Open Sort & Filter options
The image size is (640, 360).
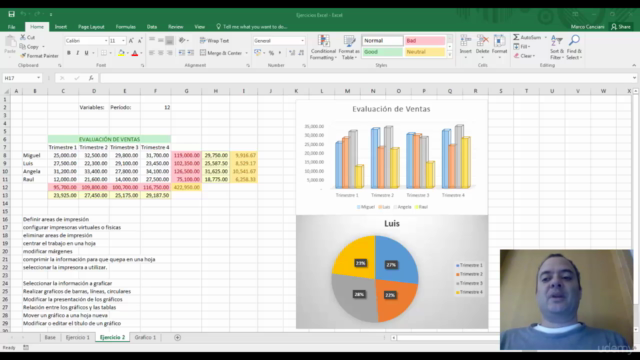point(557,47)
